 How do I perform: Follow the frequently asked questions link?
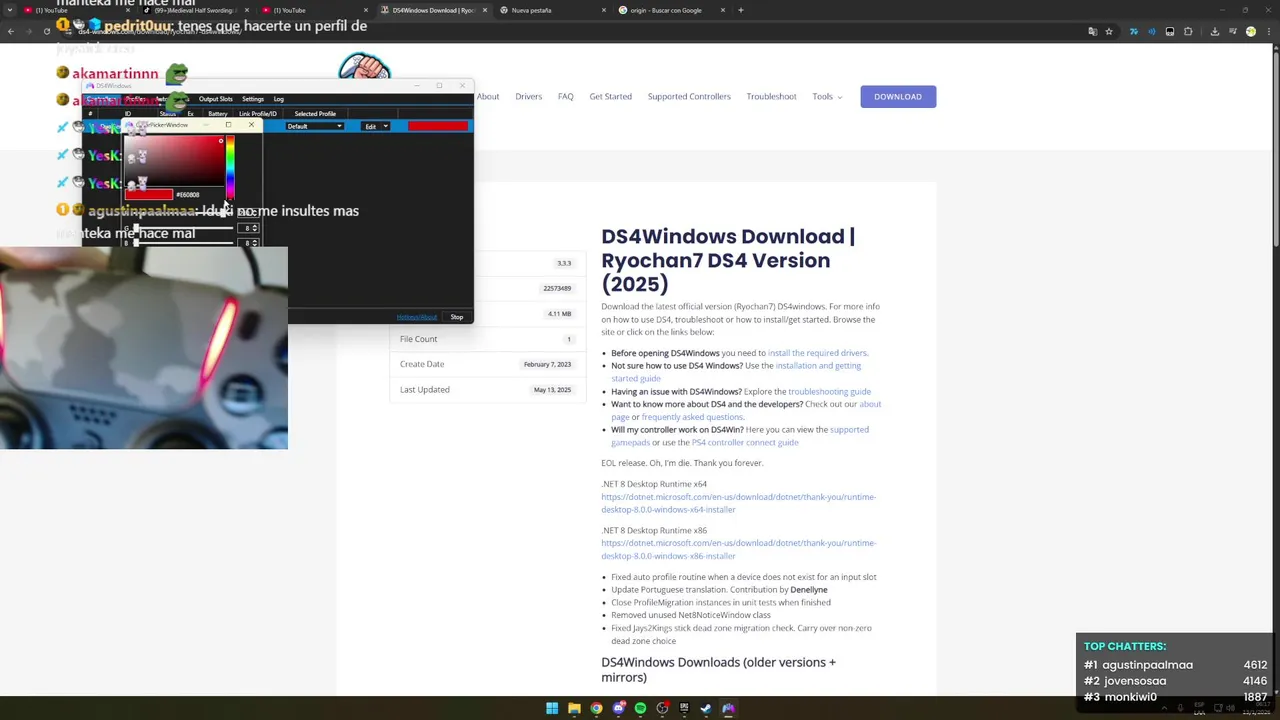tap(692, 417)
